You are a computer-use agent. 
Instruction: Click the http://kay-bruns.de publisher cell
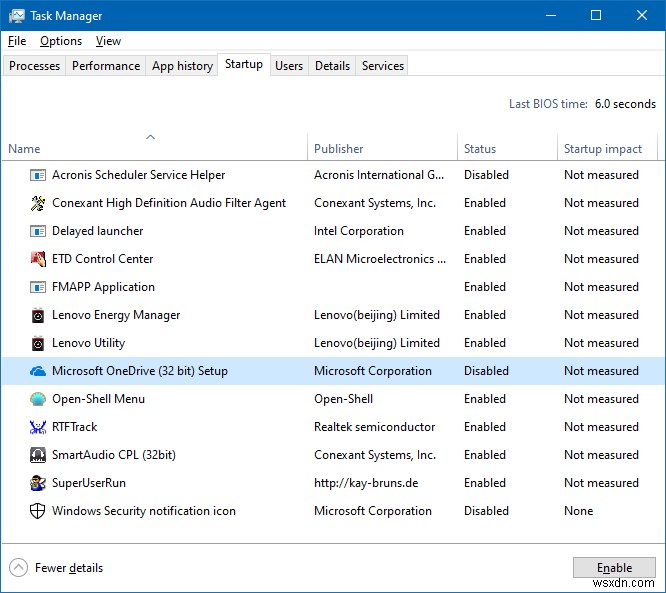[366, 483]
